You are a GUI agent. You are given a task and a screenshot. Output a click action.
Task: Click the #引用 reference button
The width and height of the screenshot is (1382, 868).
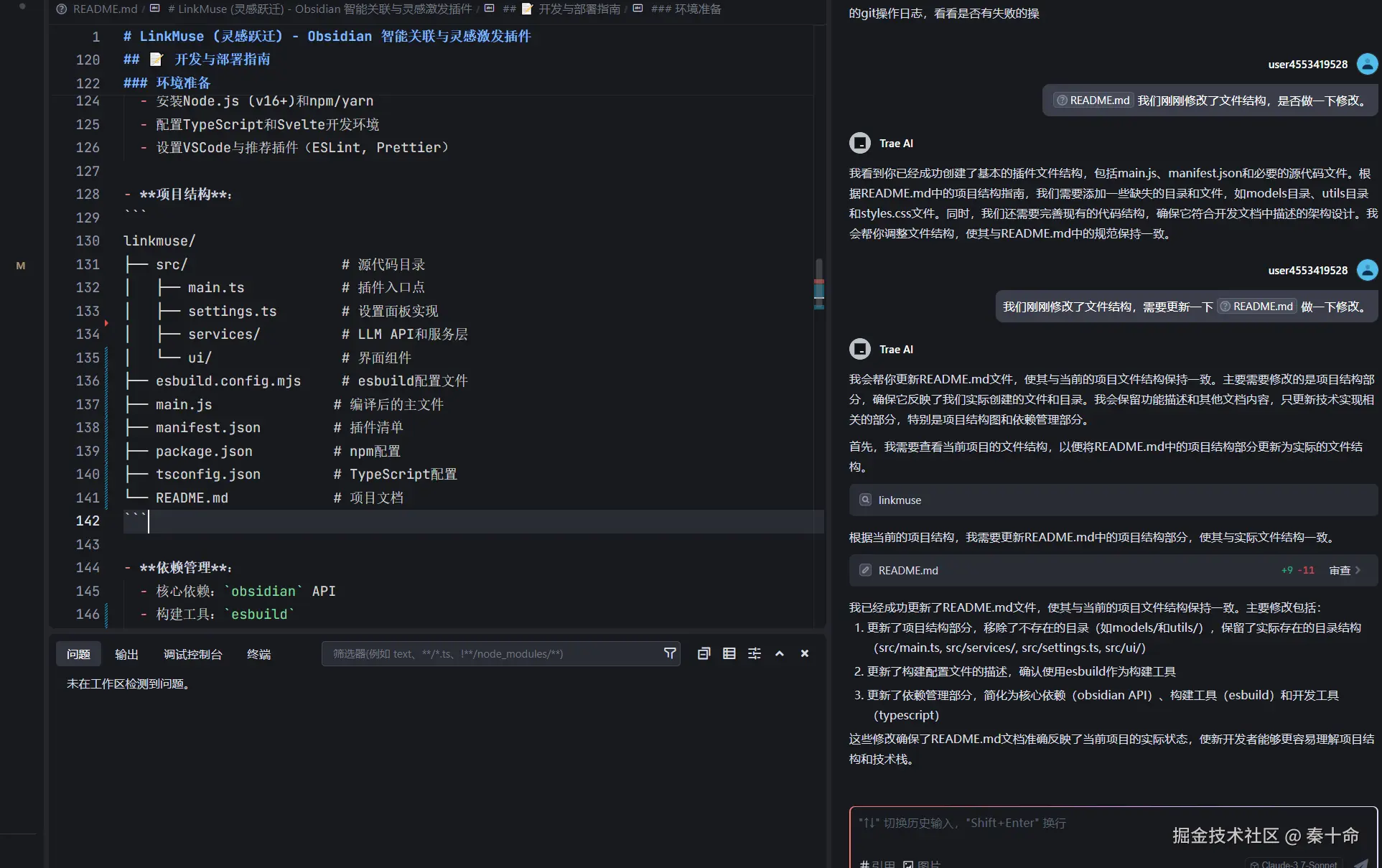877,864
